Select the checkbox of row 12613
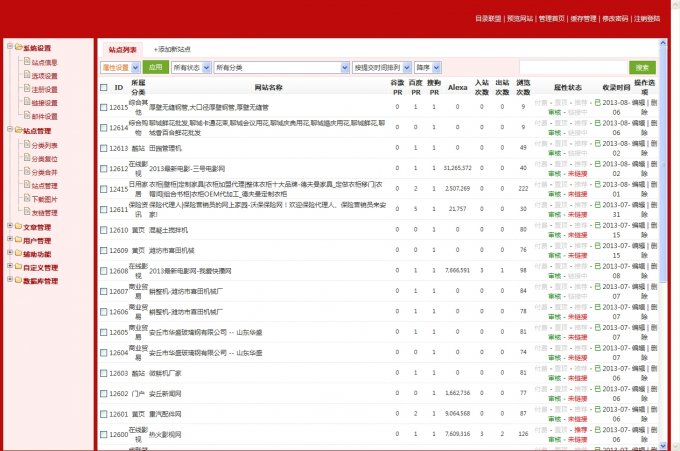The image size is (680, 451). [x=104, y=148]
